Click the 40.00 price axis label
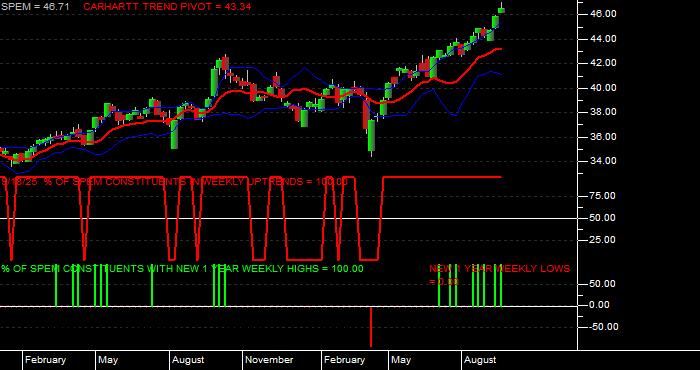This screenshot has width=700, height=370. coord(603,88)
